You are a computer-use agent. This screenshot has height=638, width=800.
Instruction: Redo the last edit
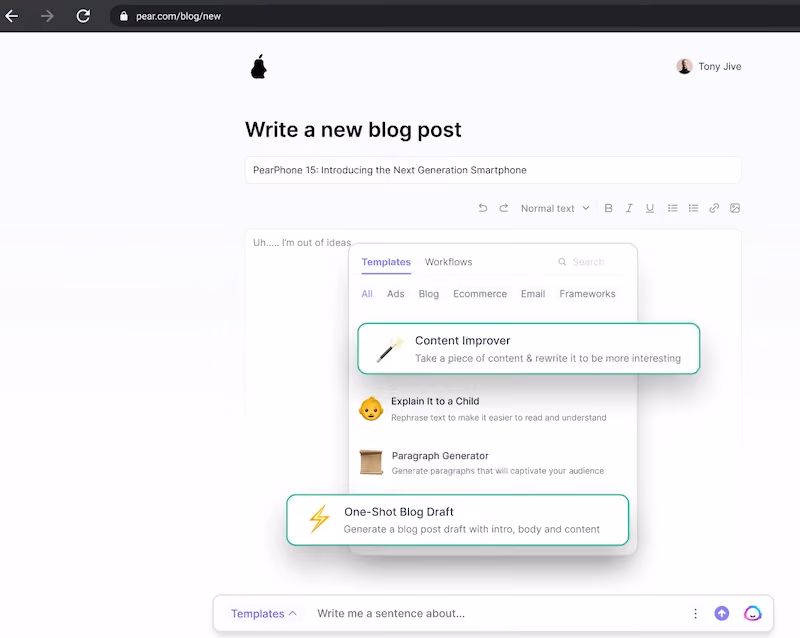[x=504, y=208]
